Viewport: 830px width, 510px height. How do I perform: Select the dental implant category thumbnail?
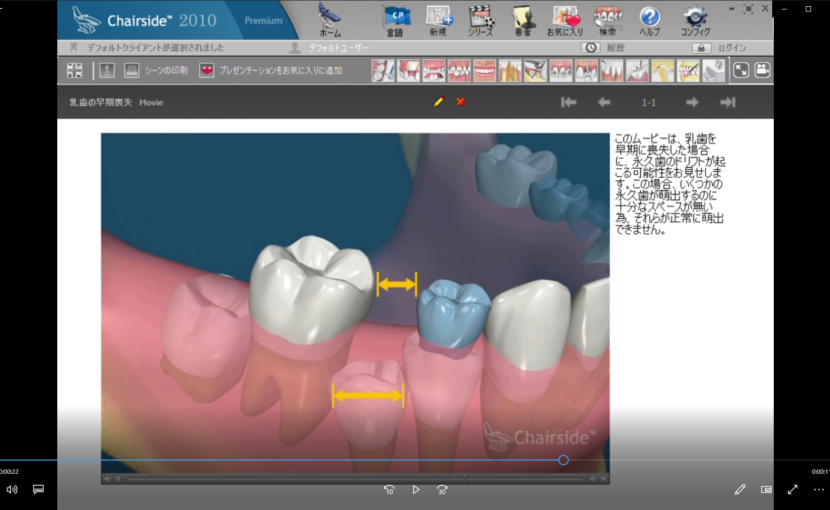(x=586, y=70)
